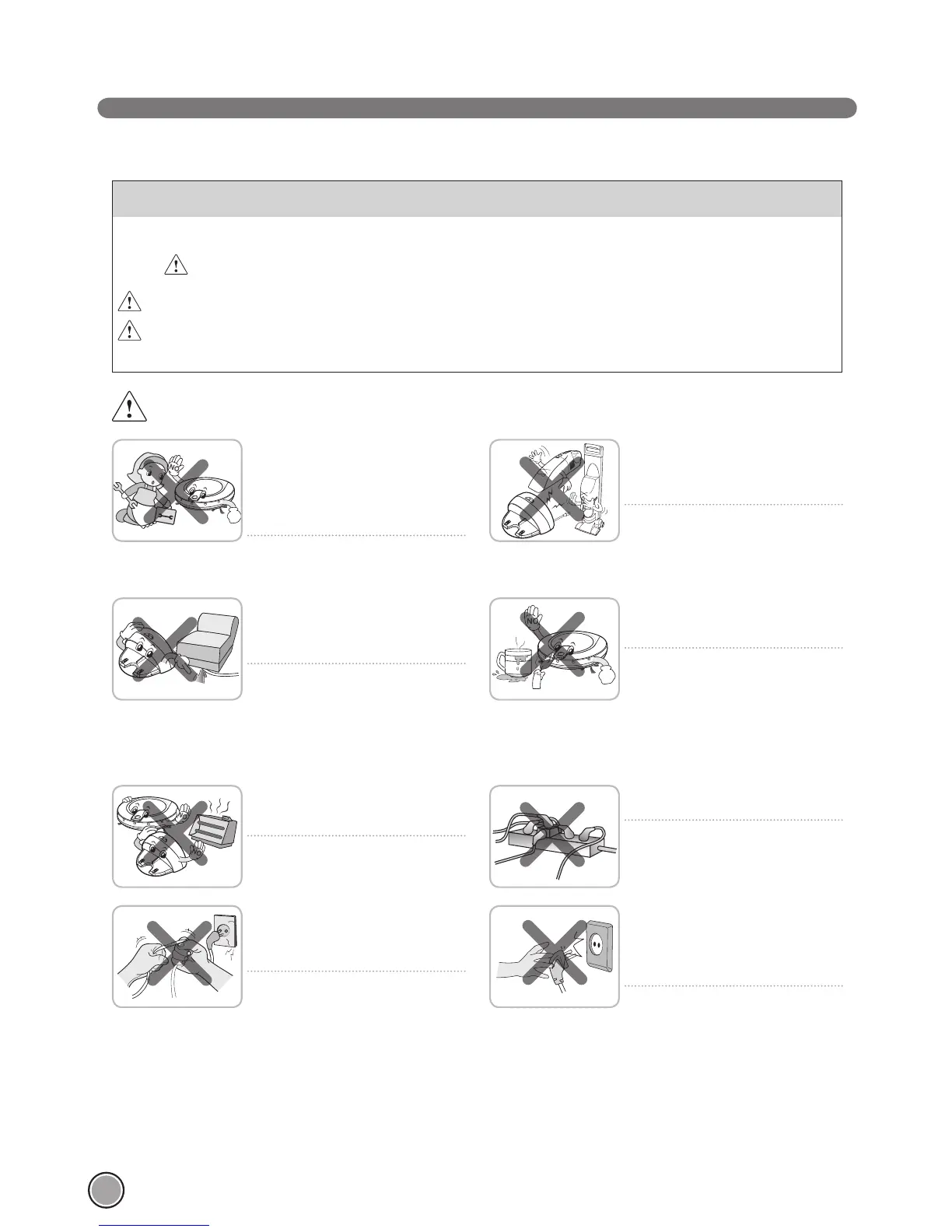952x1232 pixels.
Task: Select the spilled mug beside robot illustration
Action: (555, 649)
